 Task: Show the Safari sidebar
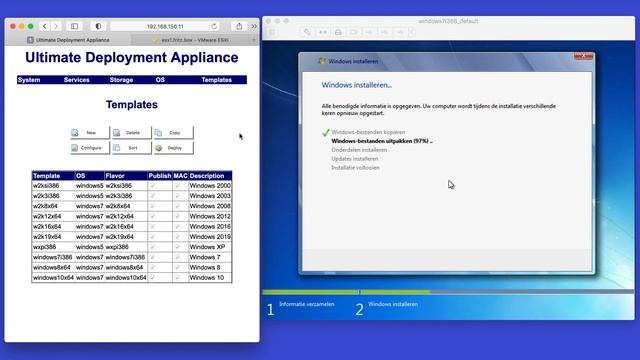74,26
